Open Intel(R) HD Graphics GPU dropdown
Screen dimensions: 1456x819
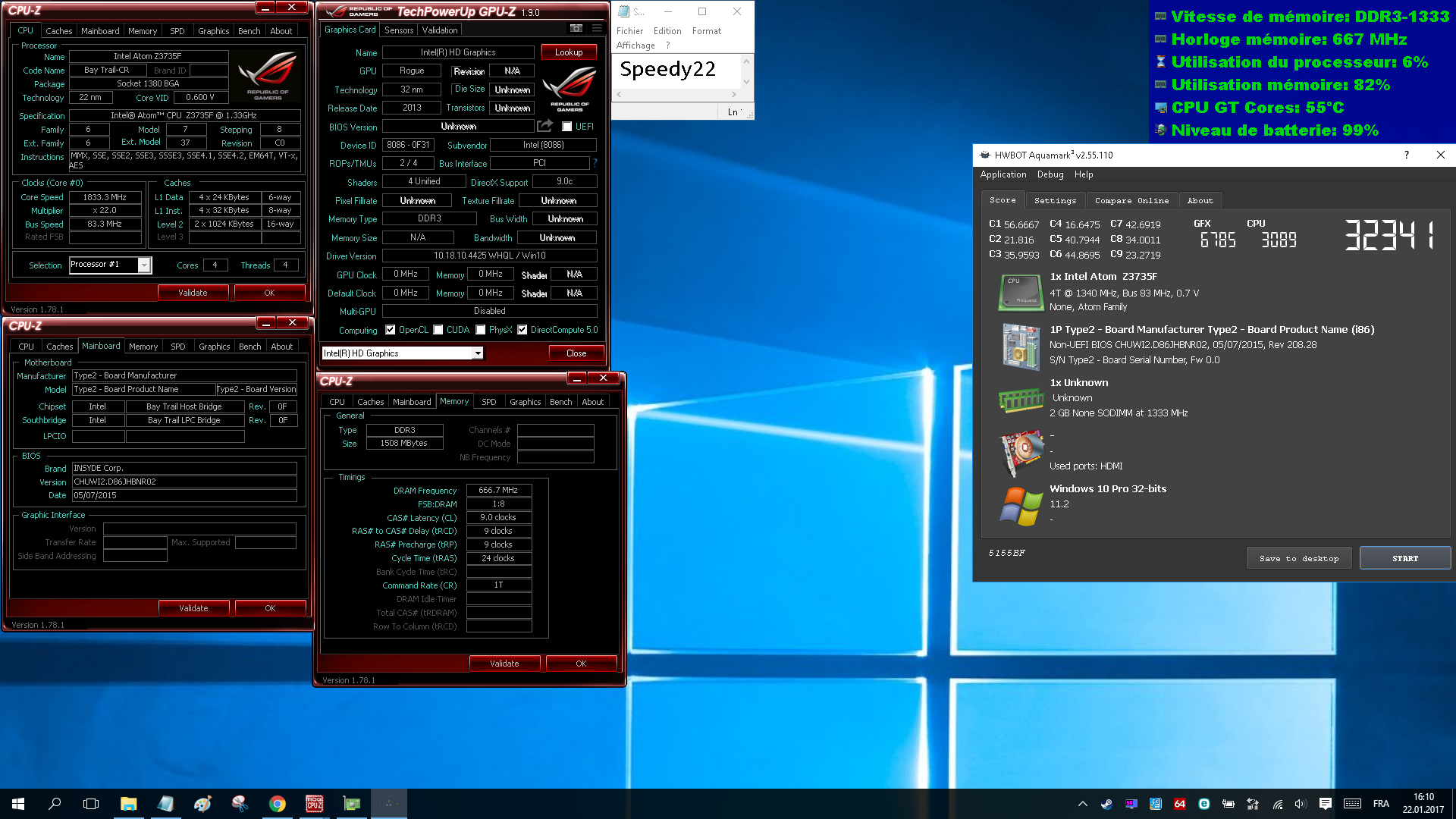click(x=403, y=353)
